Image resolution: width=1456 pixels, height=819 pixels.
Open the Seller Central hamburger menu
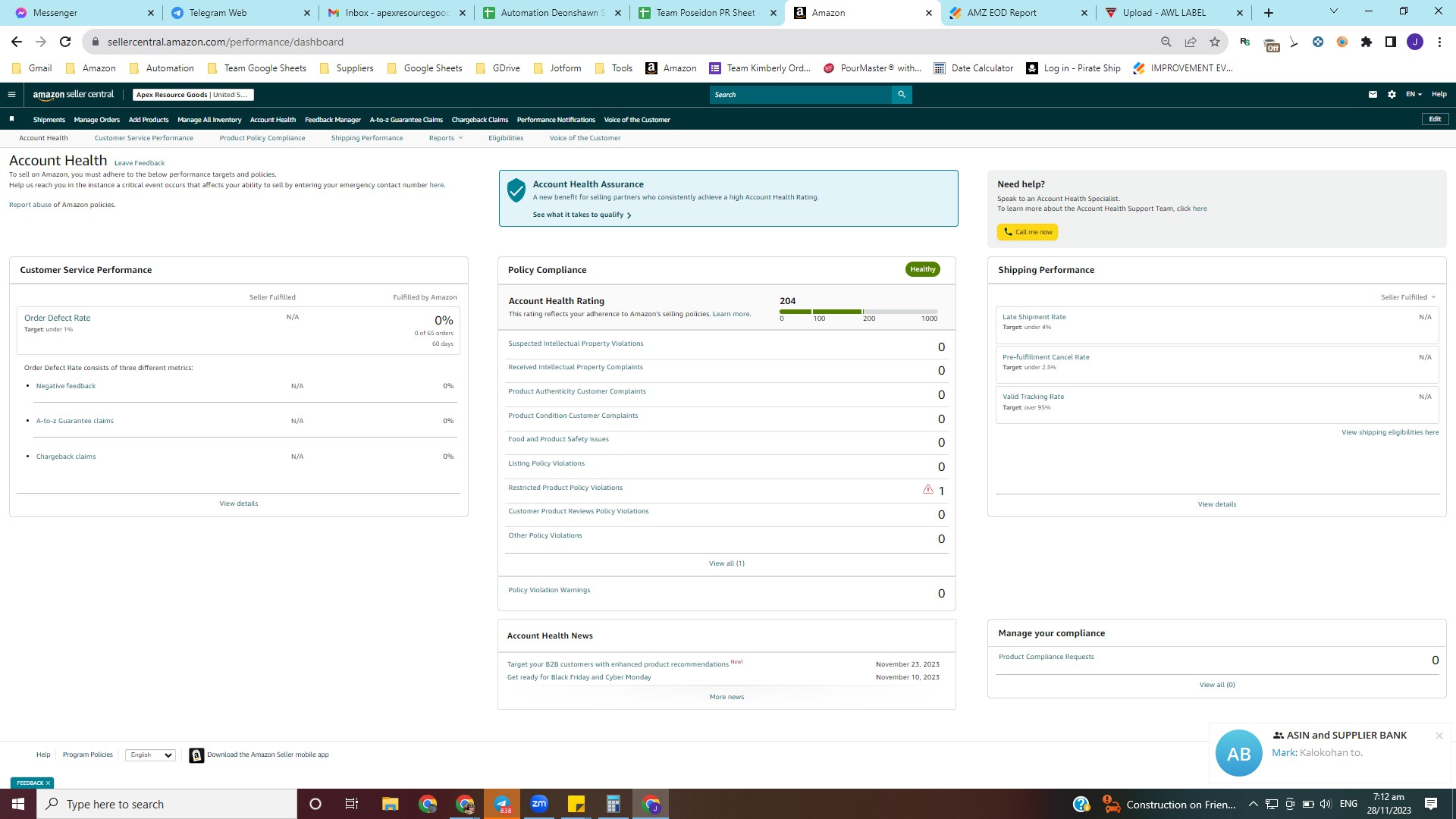(x=11, y=95)
